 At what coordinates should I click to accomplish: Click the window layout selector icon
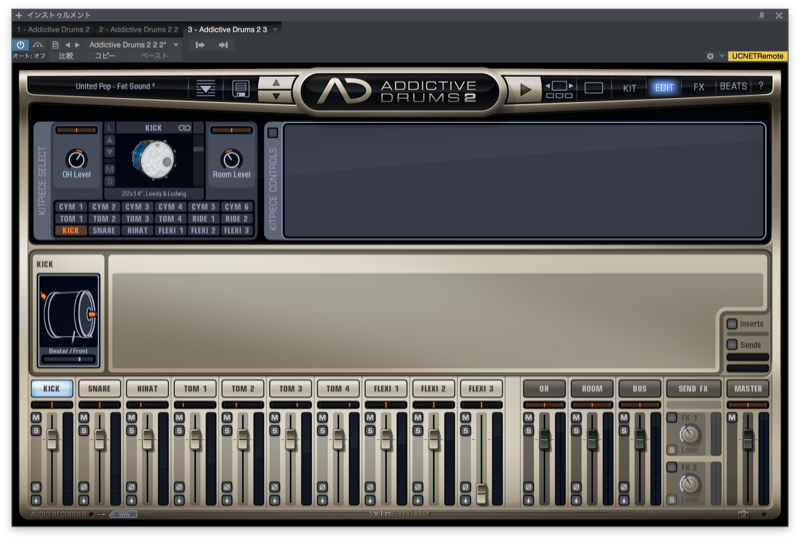pyautogui.click(x=559, y=89)
